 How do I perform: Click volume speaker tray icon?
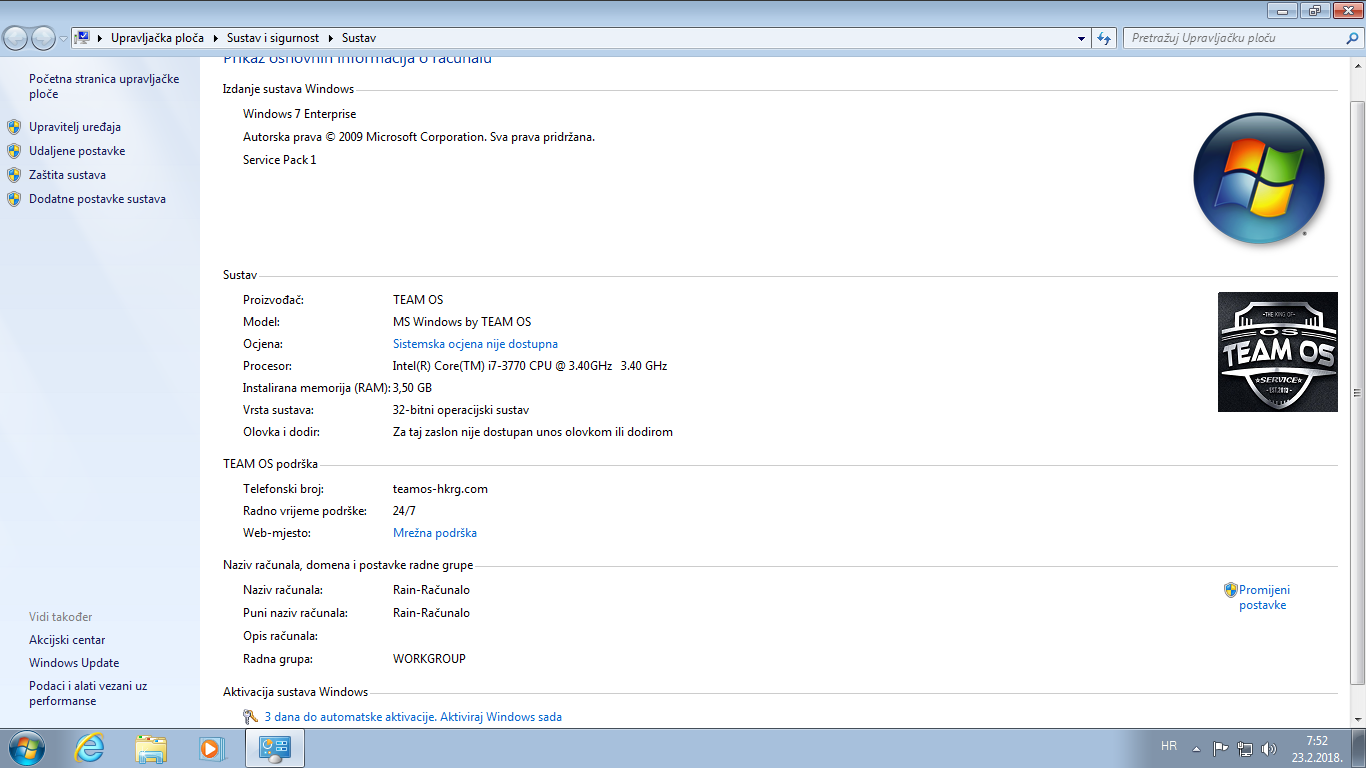click(1269, 748)
